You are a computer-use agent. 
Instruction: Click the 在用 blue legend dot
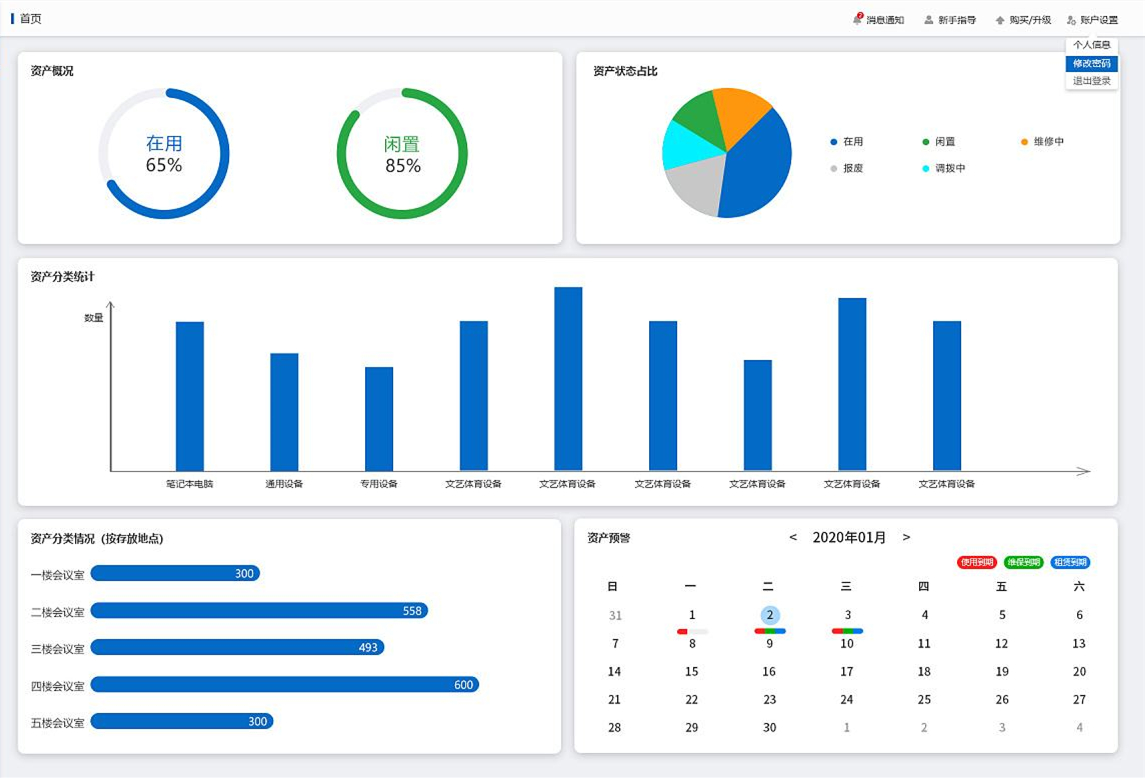[834, 142]
